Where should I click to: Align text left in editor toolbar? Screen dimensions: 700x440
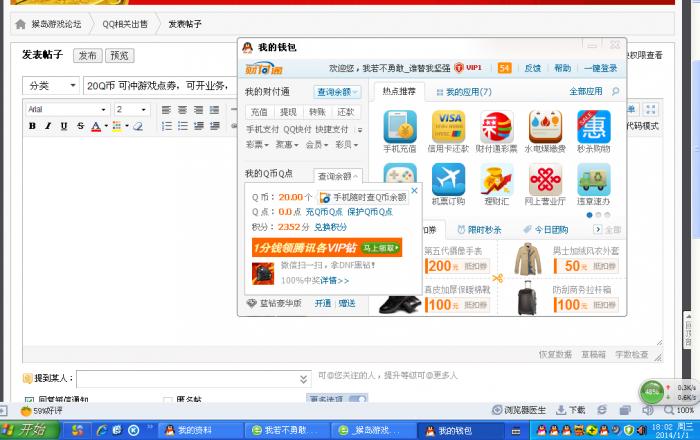click(166, 110)
